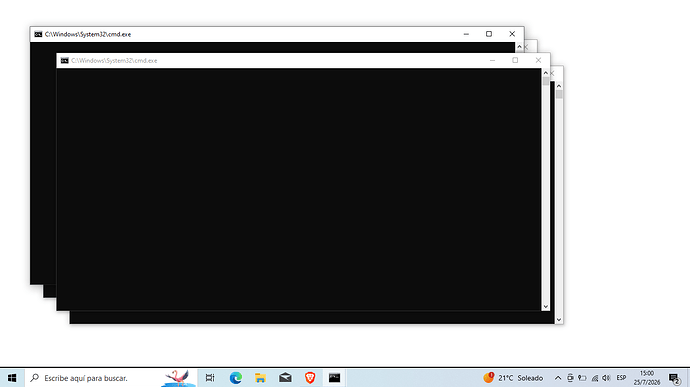
Task: Open the clock showing 15:00
Action: pyautogui.click(x=647, y=378)
